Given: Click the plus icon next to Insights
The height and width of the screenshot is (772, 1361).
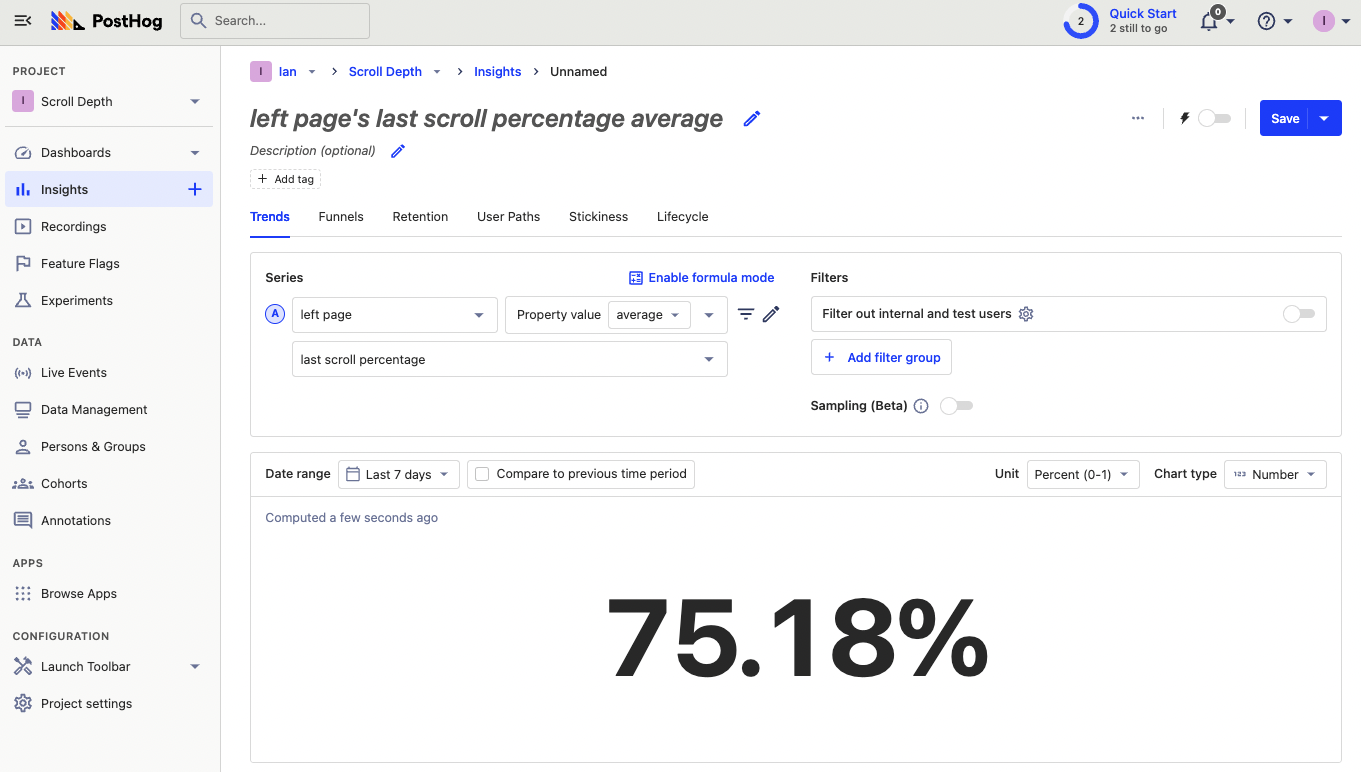Looking at the screenshot, I should (x=195, y=189).
